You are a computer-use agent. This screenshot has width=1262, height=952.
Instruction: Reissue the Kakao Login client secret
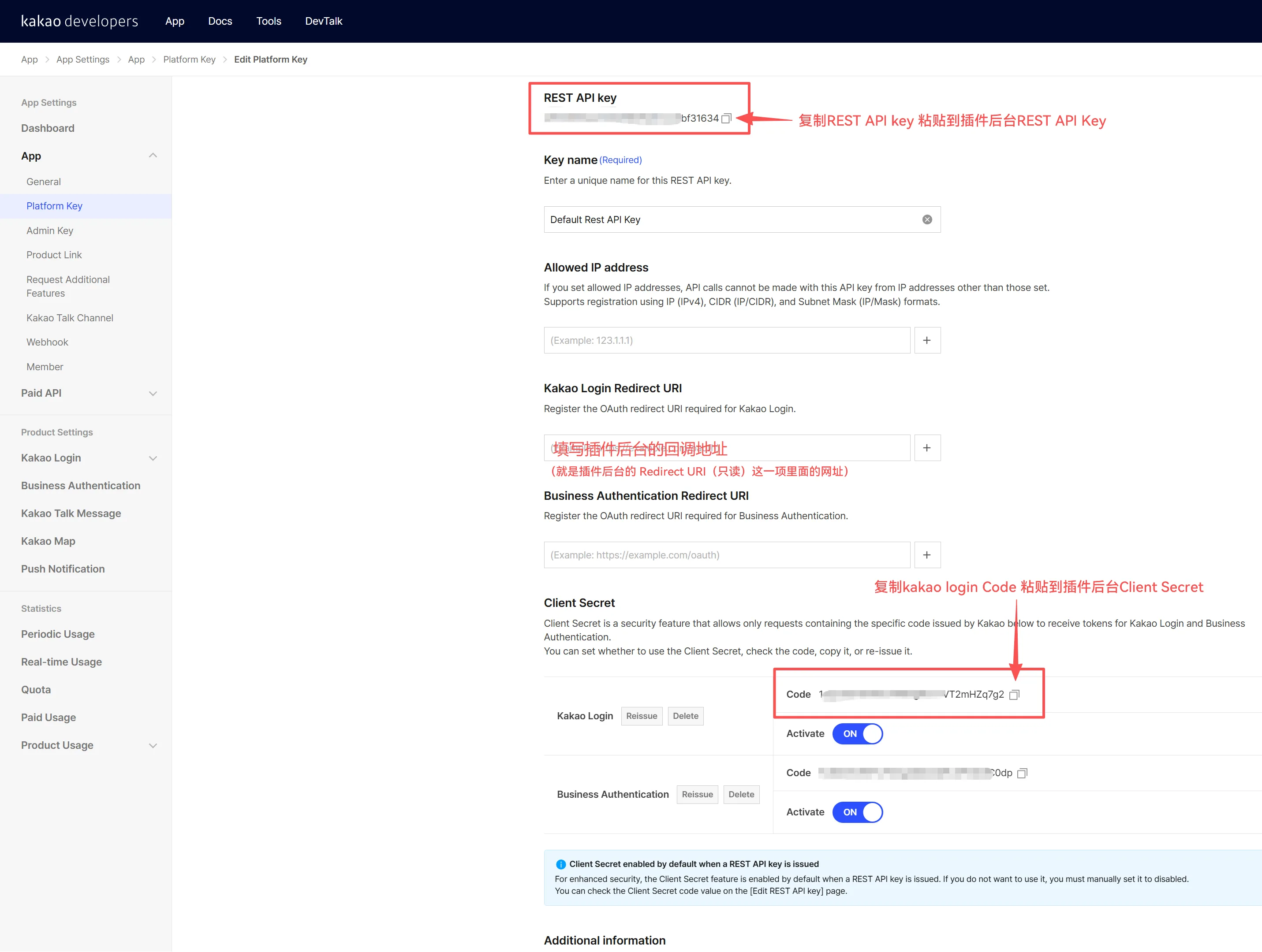pyautogui.click(x=642, y=717)
